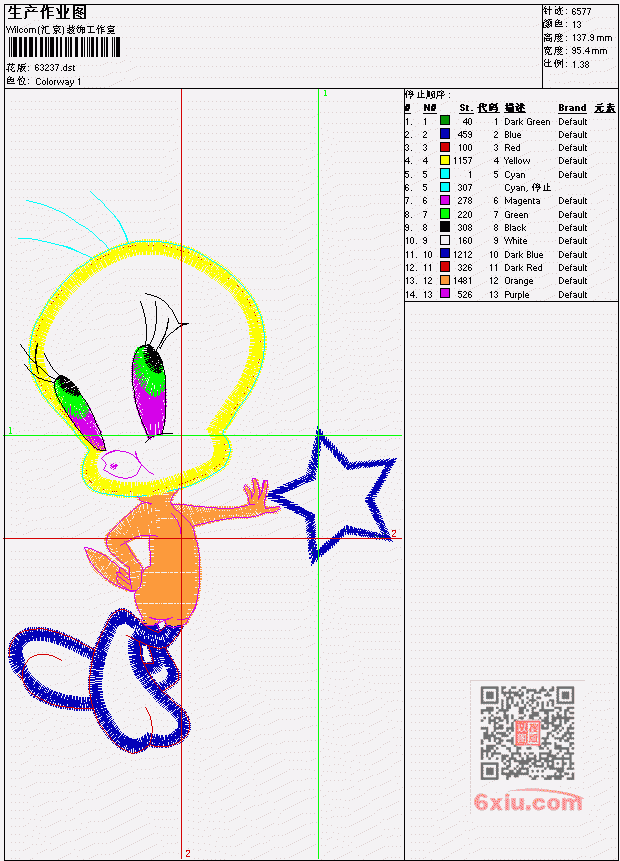Click the Dark Blue description text

(523, 255)
